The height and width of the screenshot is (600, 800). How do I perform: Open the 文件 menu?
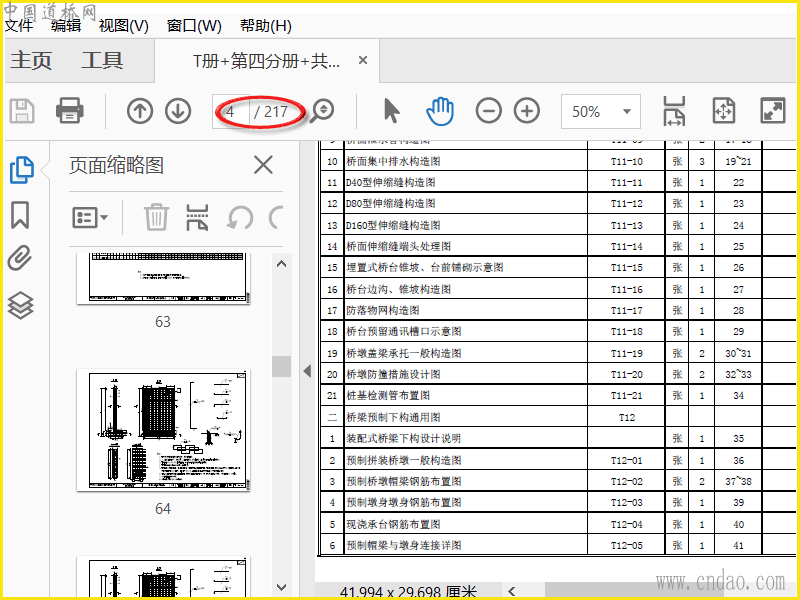click(19, 26)
